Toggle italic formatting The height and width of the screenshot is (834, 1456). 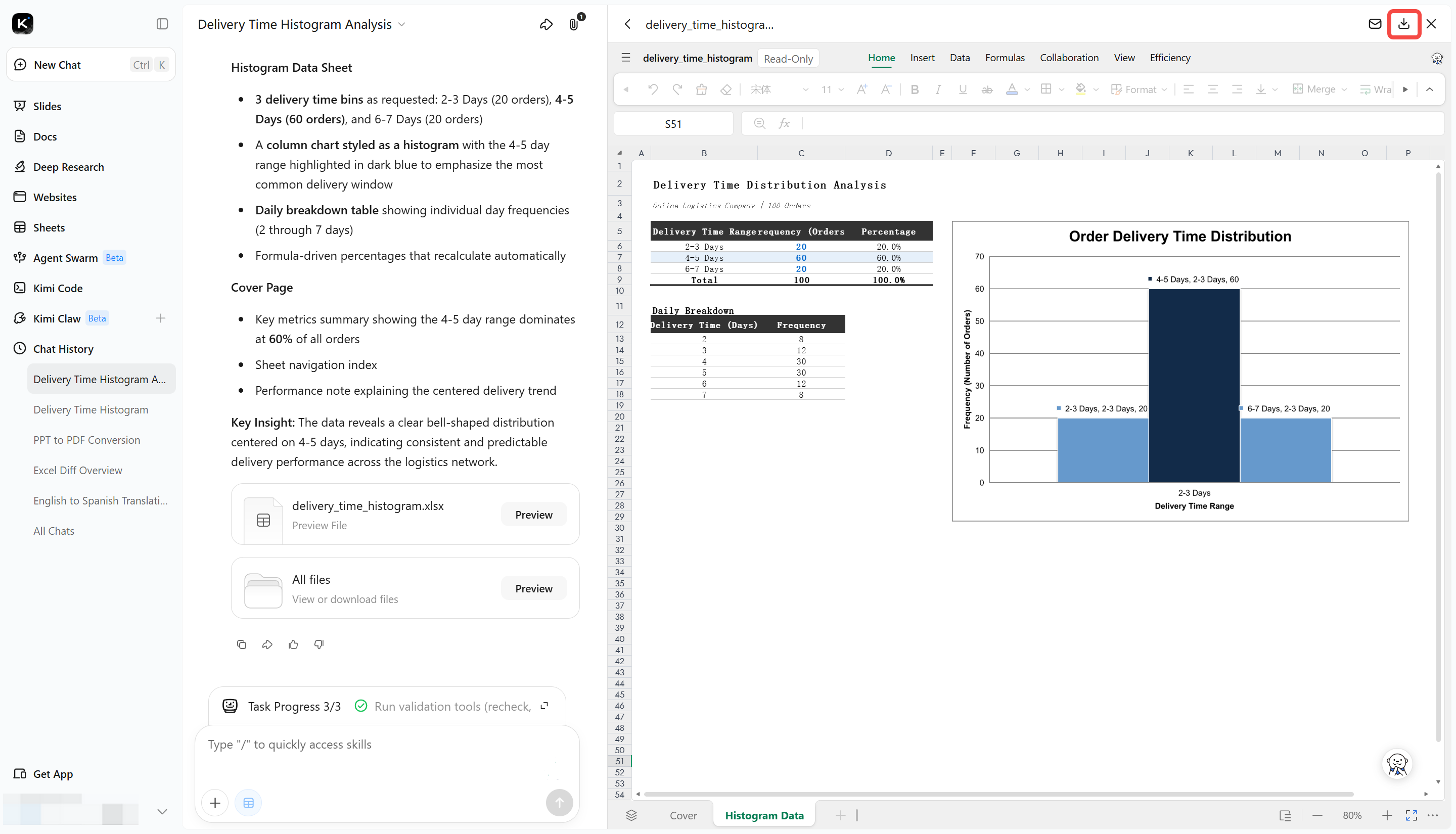click(938, 89)
